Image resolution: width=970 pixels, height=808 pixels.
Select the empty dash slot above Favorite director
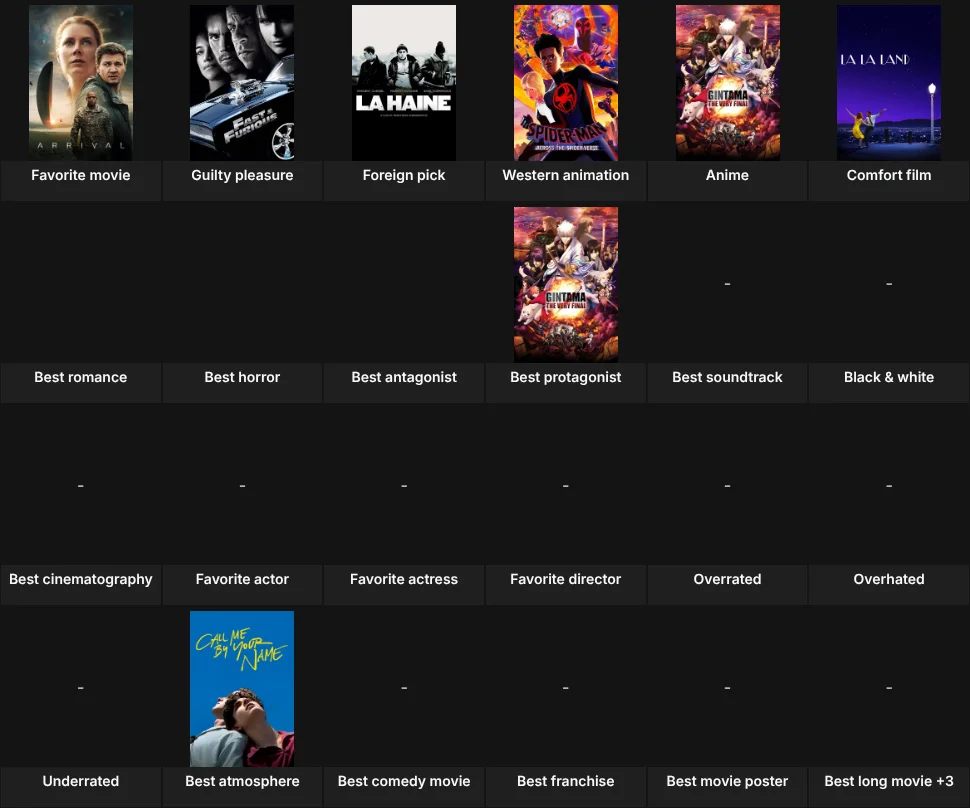[x=565, y=486]
